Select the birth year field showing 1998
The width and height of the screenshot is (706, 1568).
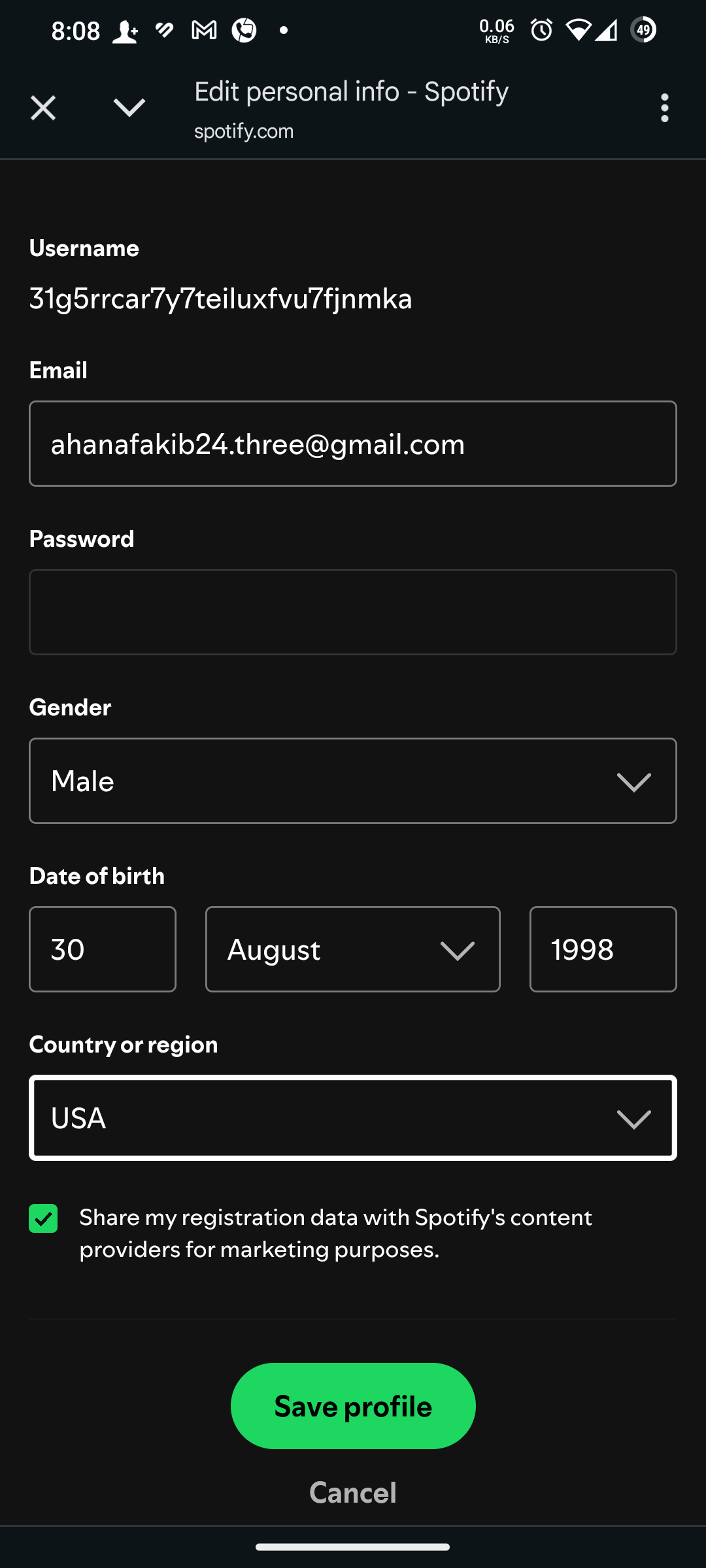pyautogui.click(x=603, y=949)
